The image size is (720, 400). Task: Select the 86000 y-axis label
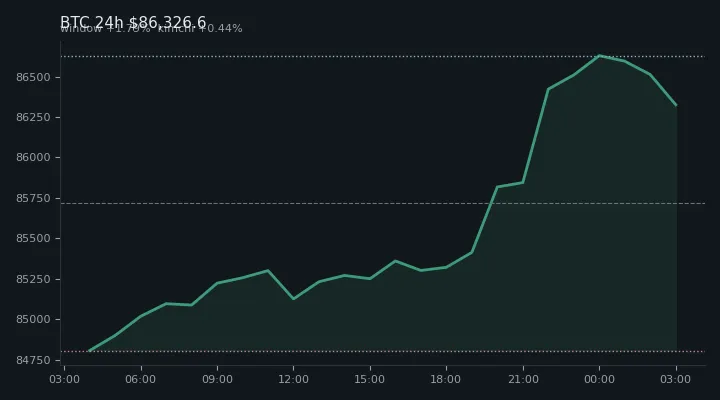tap(33, 158)
